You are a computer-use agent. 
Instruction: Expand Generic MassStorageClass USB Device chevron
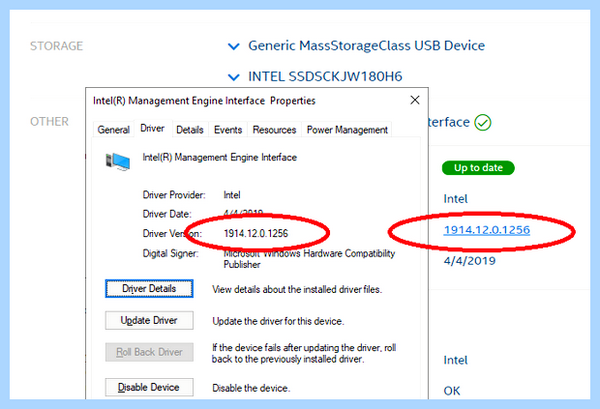(x=233, y=47)
